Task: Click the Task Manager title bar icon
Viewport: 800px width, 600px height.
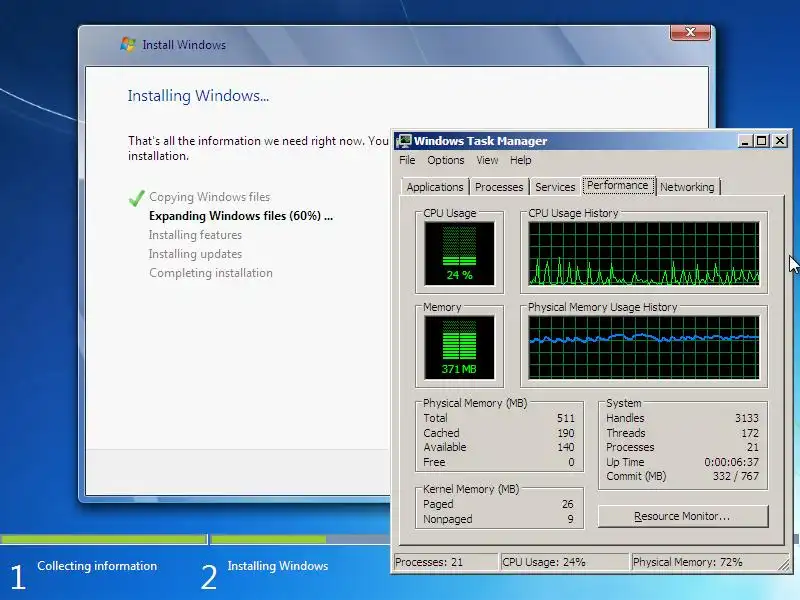Action: [404, 141]
